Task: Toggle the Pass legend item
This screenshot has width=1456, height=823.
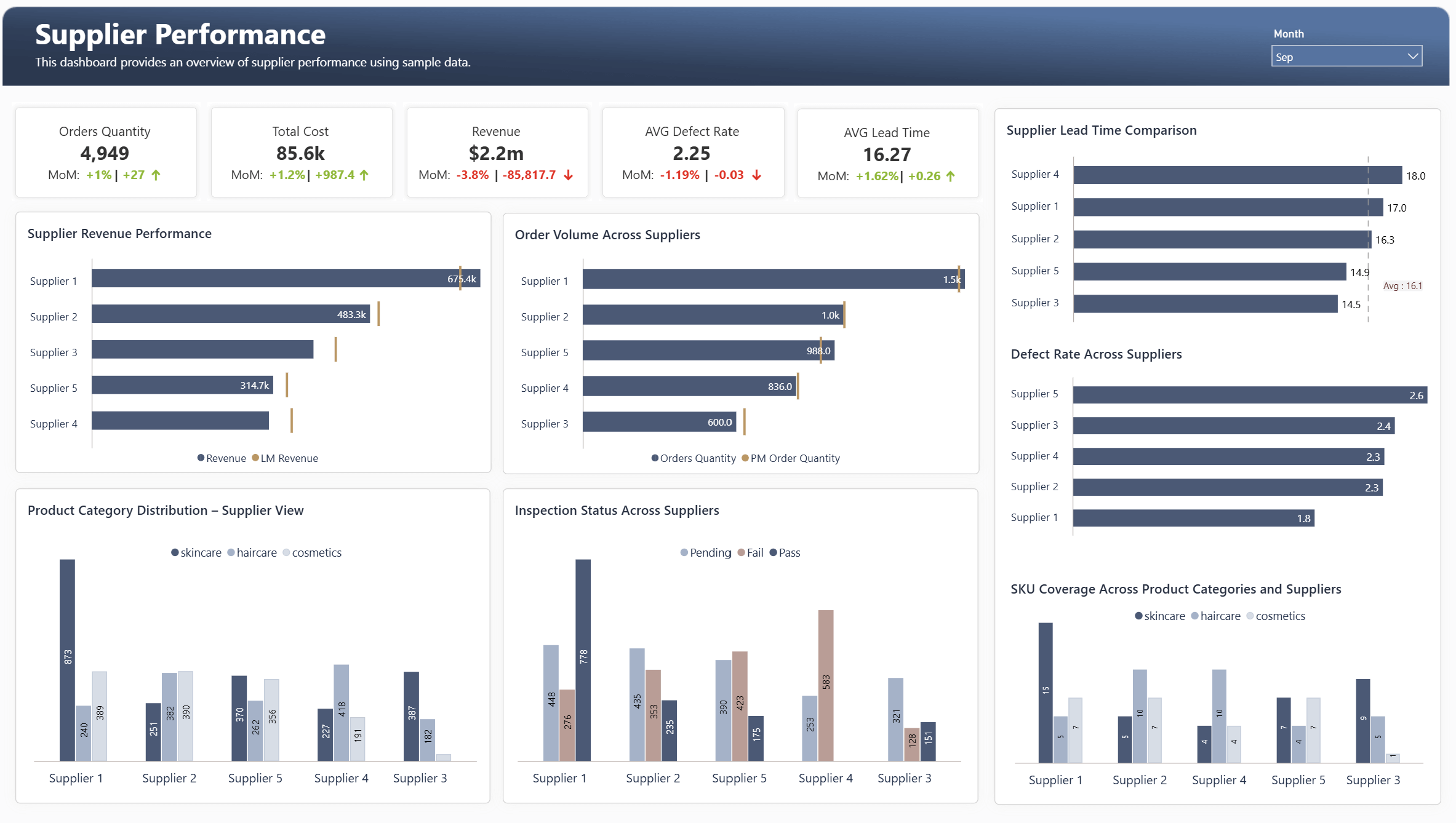Action: tap(790, 552)
